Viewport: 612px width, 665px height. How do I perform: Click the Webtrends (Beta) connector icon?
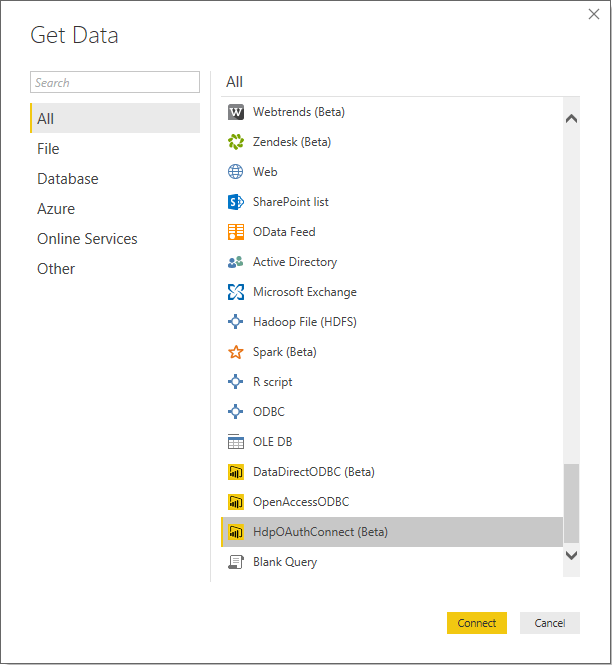[236, 112]
